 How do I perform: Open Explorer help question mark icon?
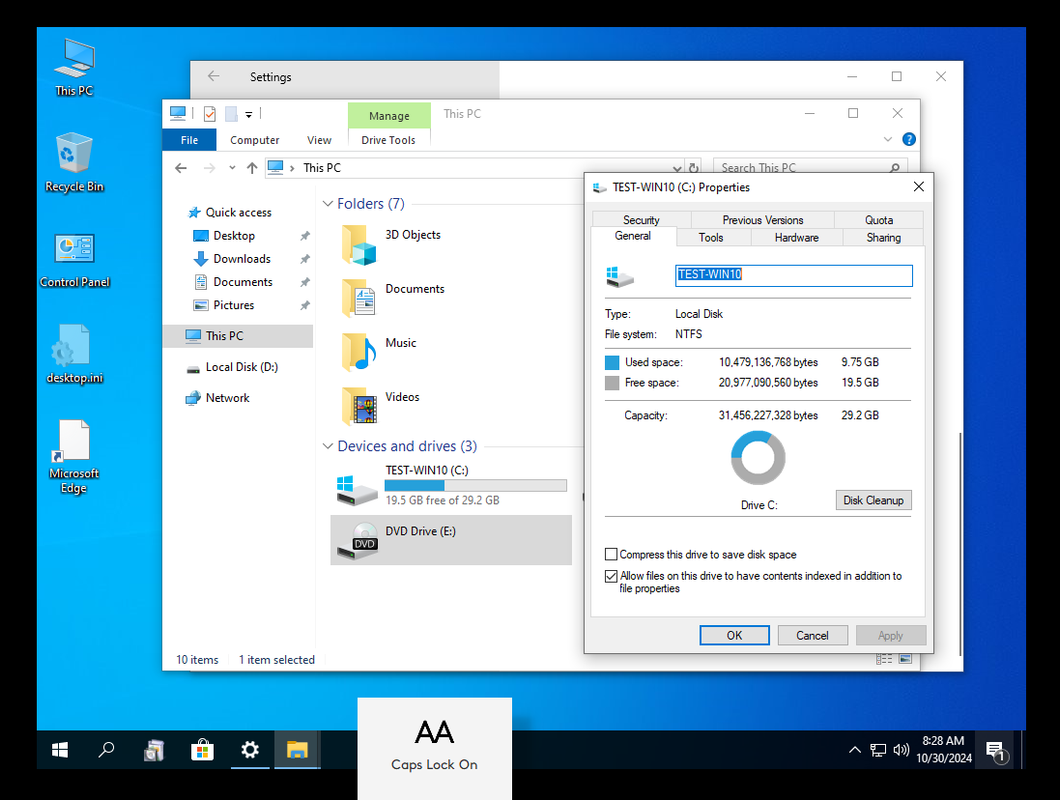pos(909,139)
